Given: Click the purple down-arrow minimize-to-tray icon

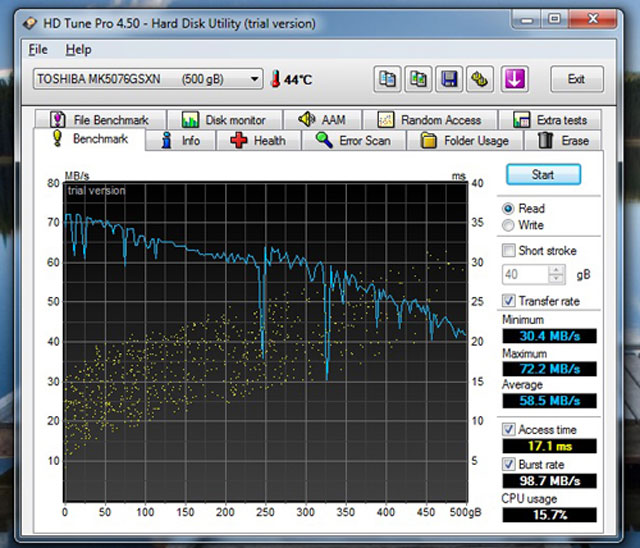Looking at the screenshot, I should pyautogui.click(x=514, y=79).
